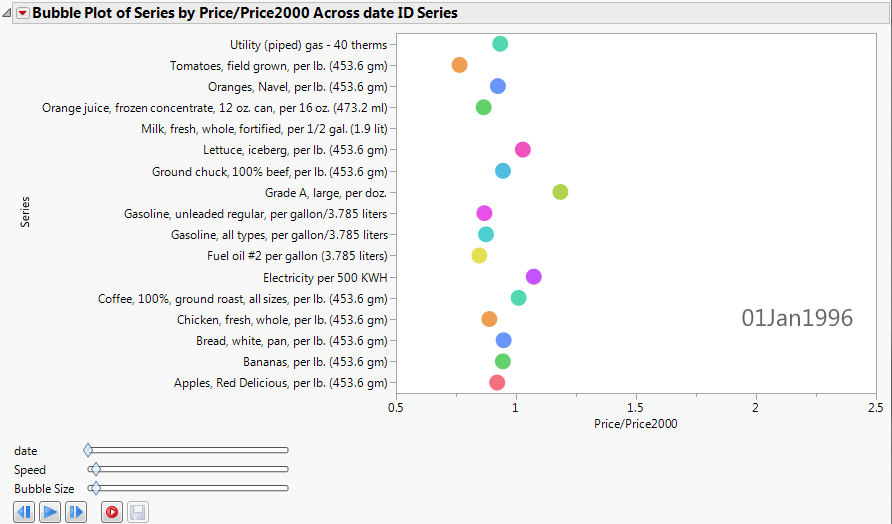Click the Electricity per 500 KWH purple bubble
The image size is (892, 524).
533,277
